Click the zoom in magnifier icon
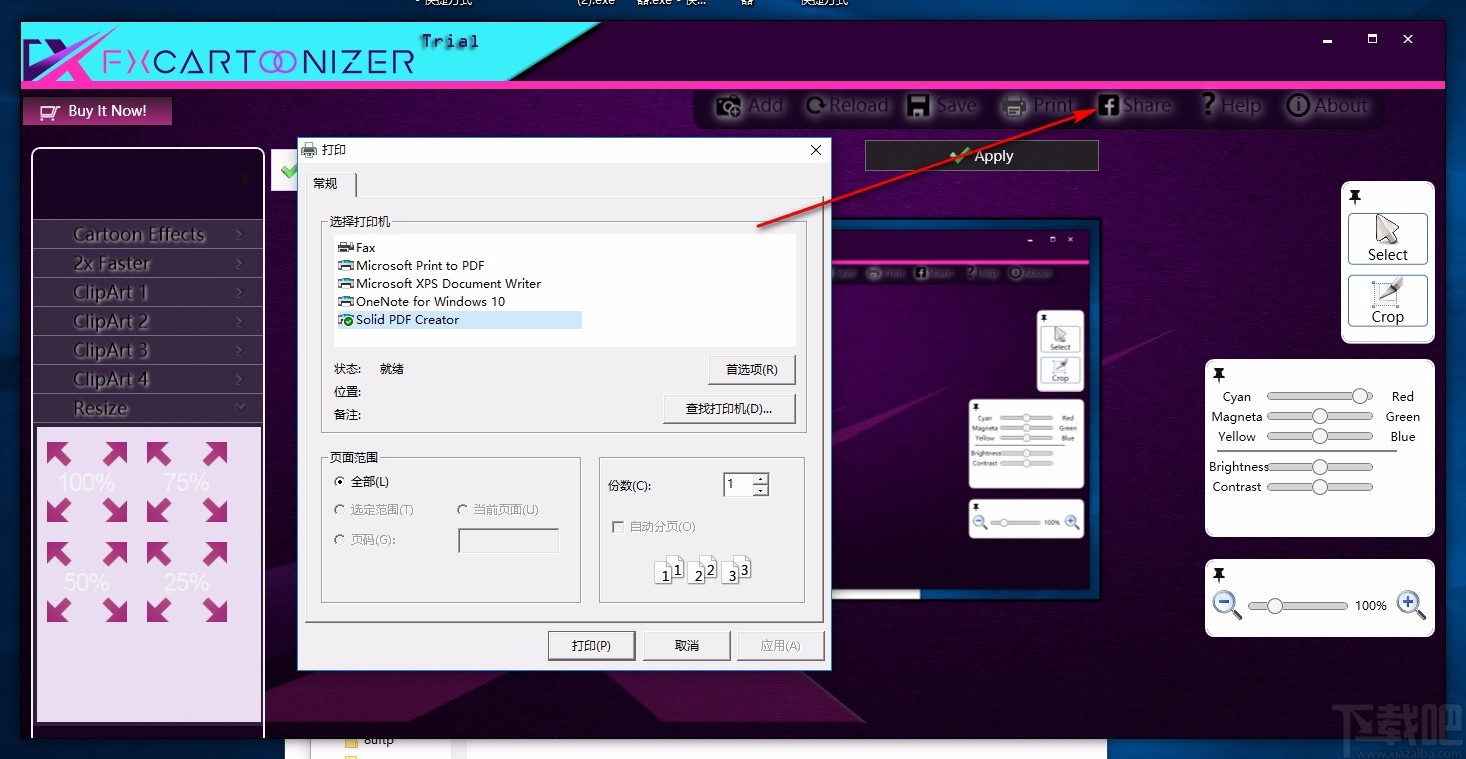 pos(1411,605)
